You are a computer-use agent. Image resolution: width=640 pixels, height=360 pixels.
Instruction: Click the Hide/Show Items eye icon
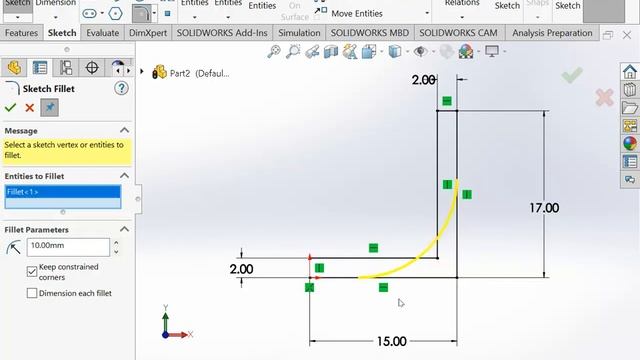[x=420, y=52]
